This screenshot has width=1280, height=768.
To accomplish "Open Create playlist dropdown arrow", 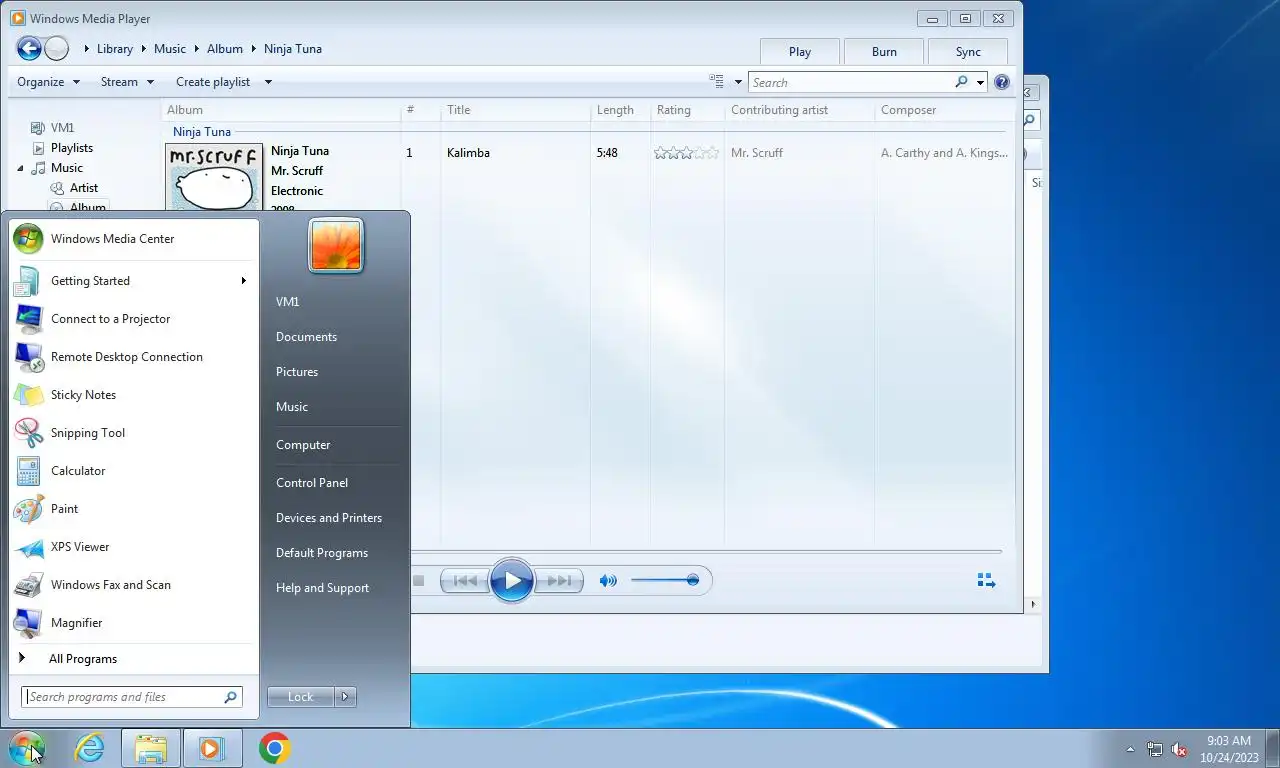I will coord(268,82).
